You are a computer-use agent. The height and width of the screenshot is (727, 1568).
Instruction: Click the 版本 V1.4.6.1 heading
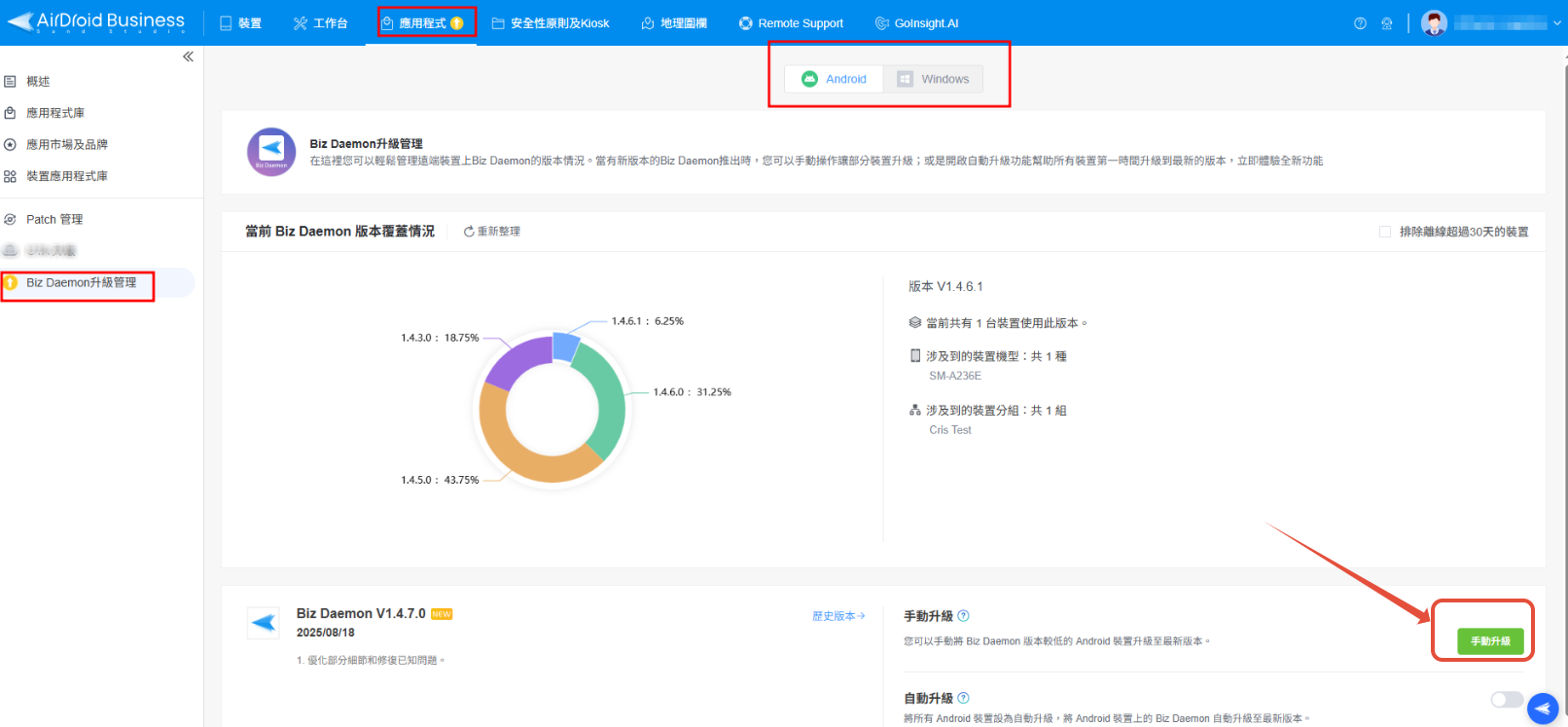tap(945, 286)
